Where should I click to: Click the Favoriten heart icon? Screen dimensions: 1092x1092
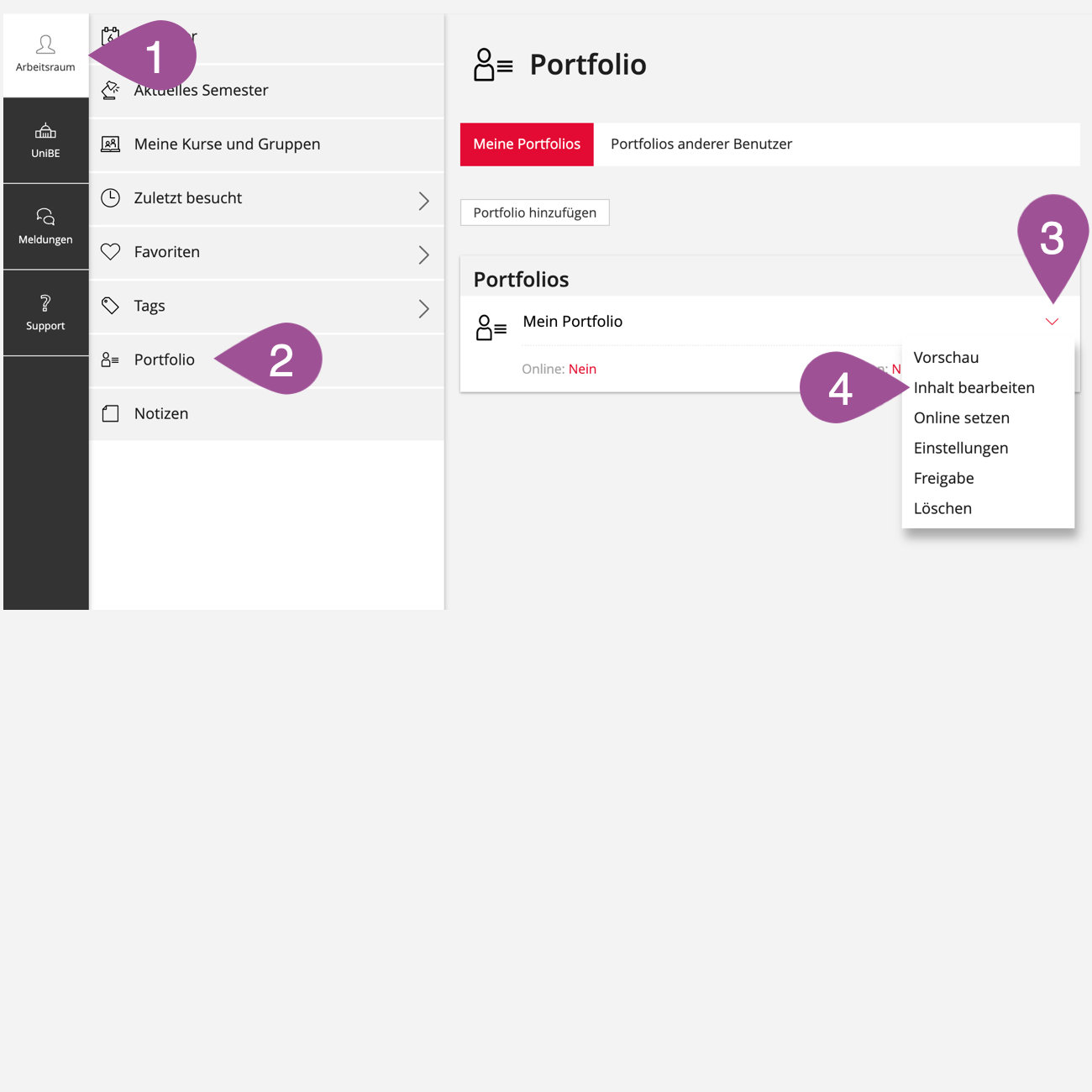click(x=110, y=252)
